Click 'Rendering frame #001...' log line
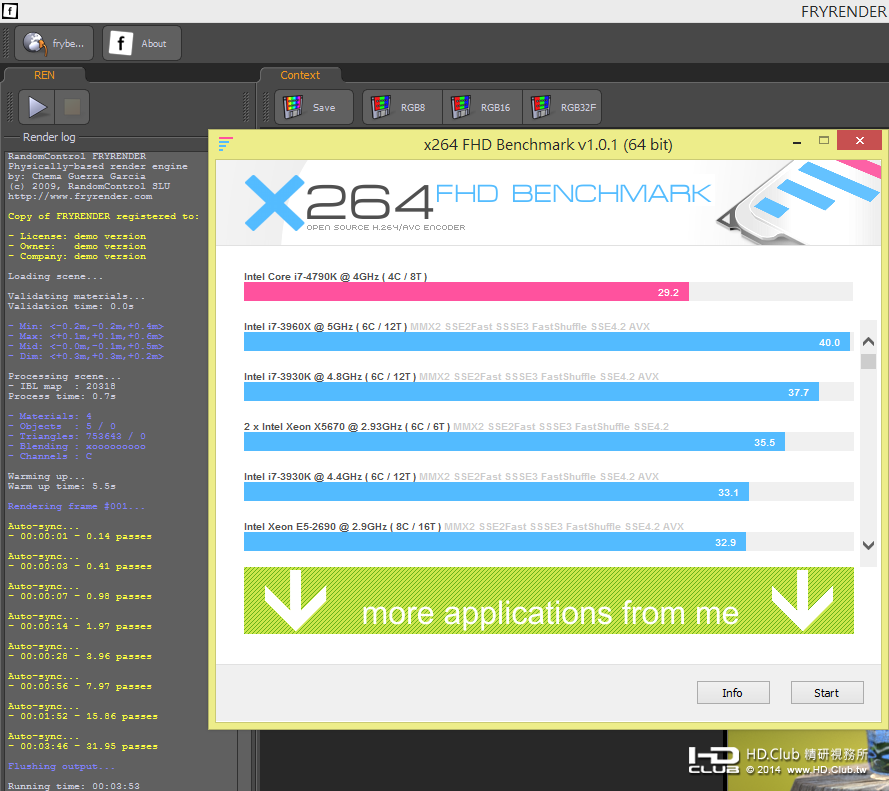This screenshot has width=889, height=791. pos(76,506)
